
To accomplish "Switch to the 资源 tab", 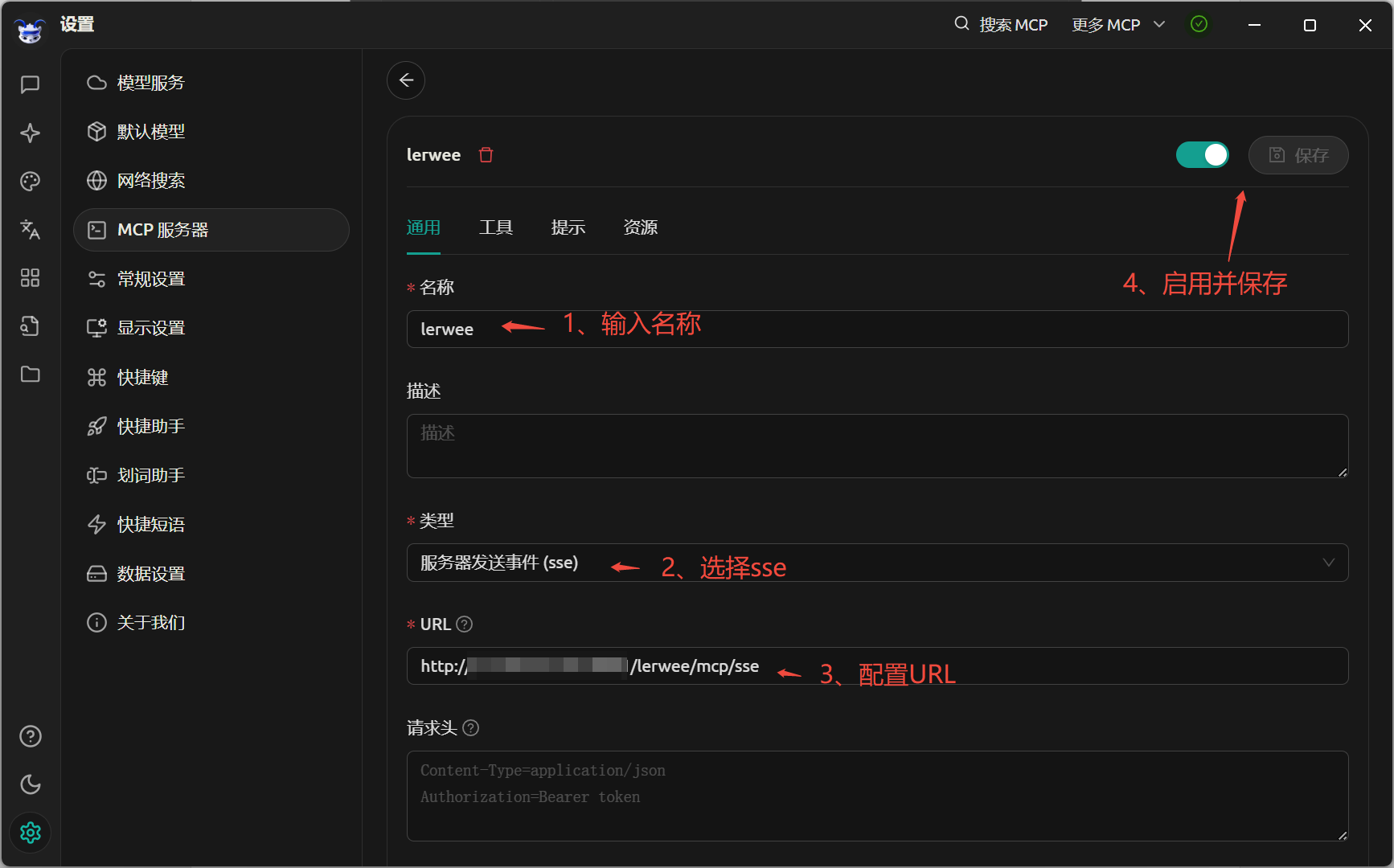I will tap(641, 227).
